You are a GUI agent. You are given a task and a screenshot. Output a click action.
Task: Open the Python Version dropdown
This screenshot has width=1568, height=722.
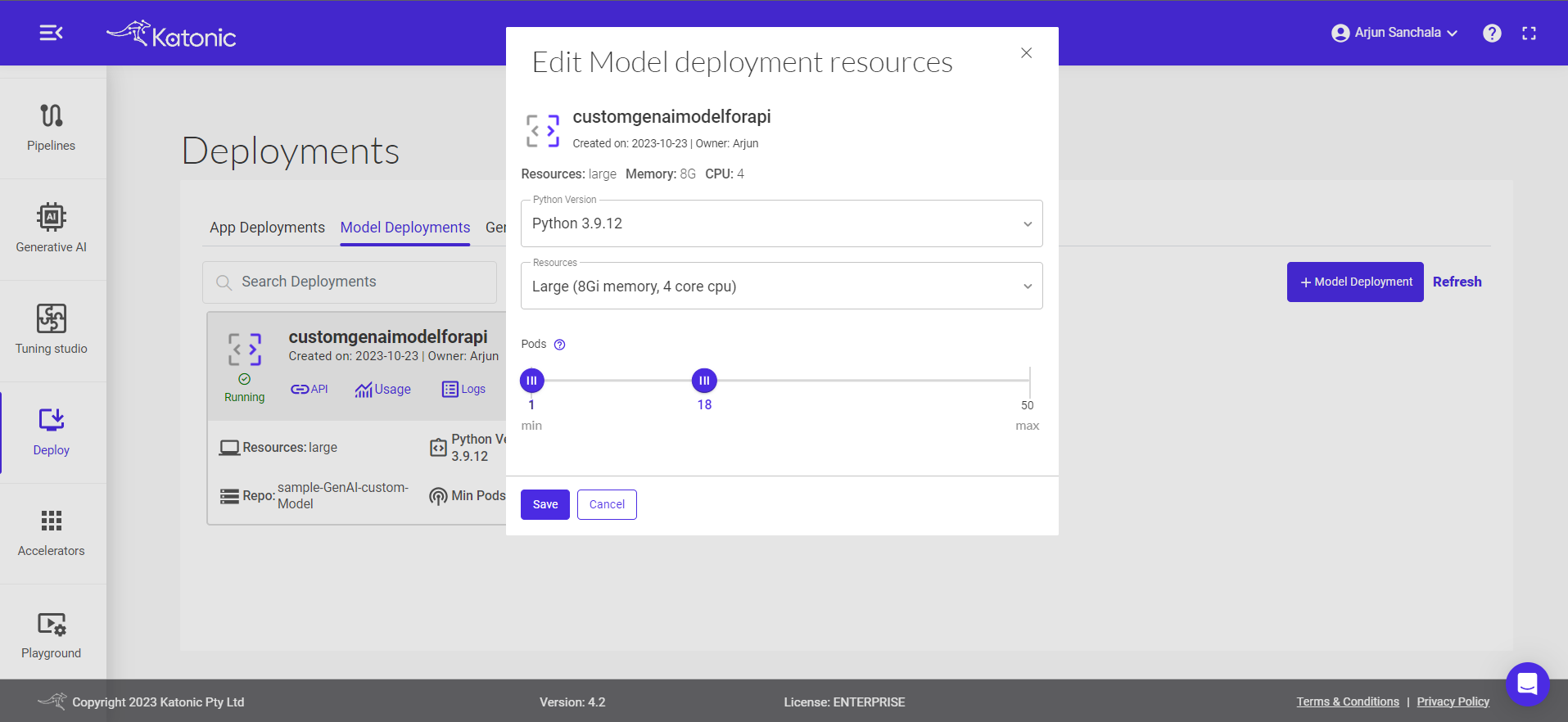(782, 223)
